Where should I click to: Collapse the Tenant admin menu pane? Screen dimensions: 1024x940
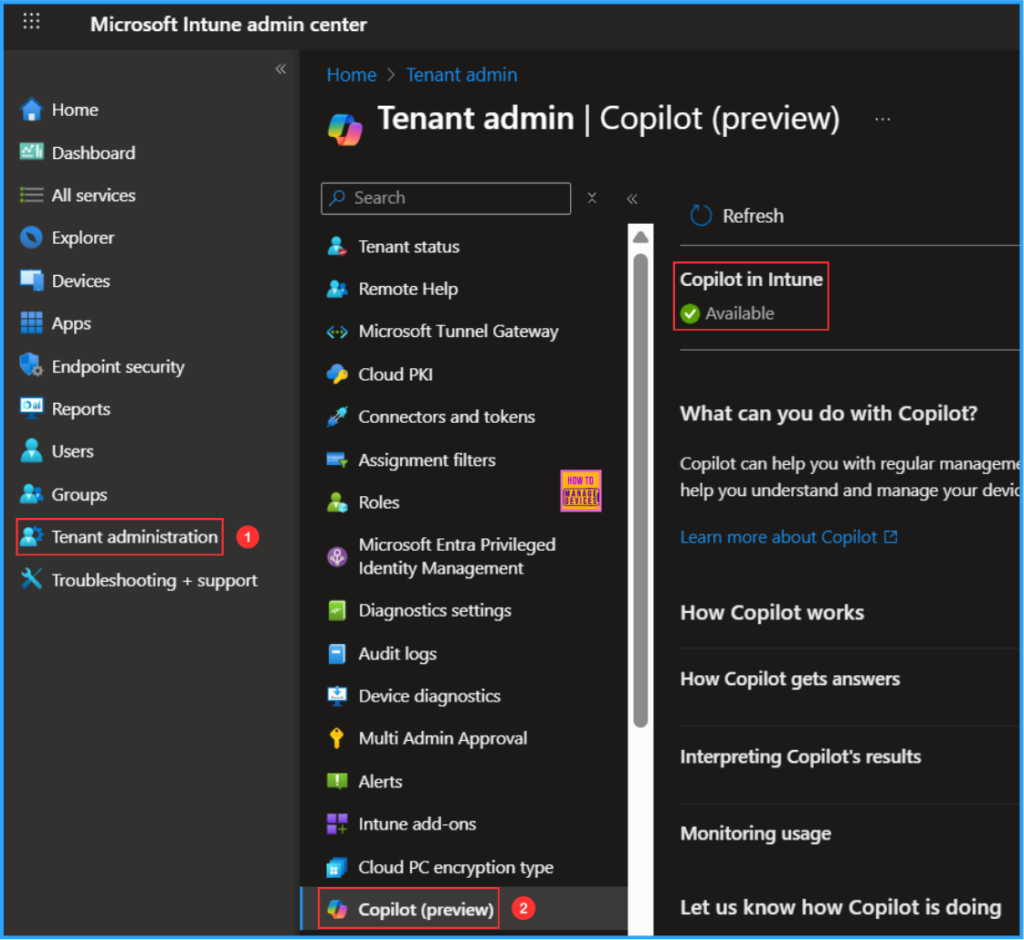(632, 199)
